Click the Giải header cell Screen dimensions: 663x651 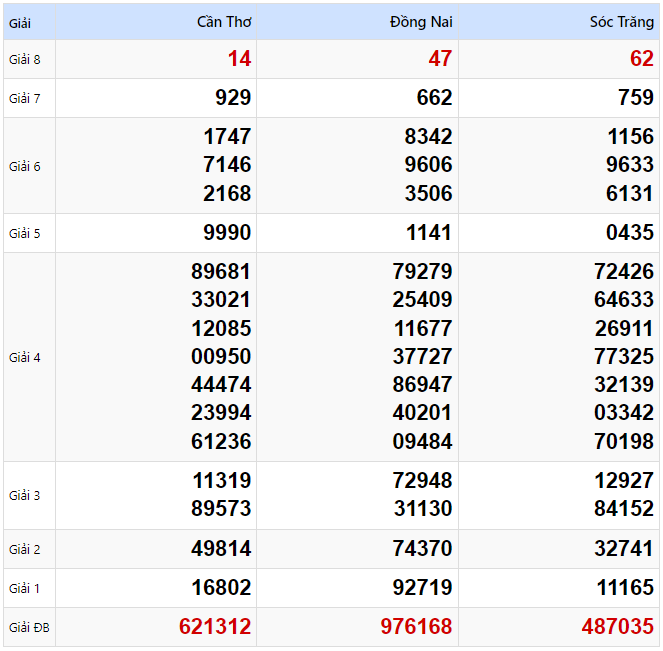tap(21, 22)
